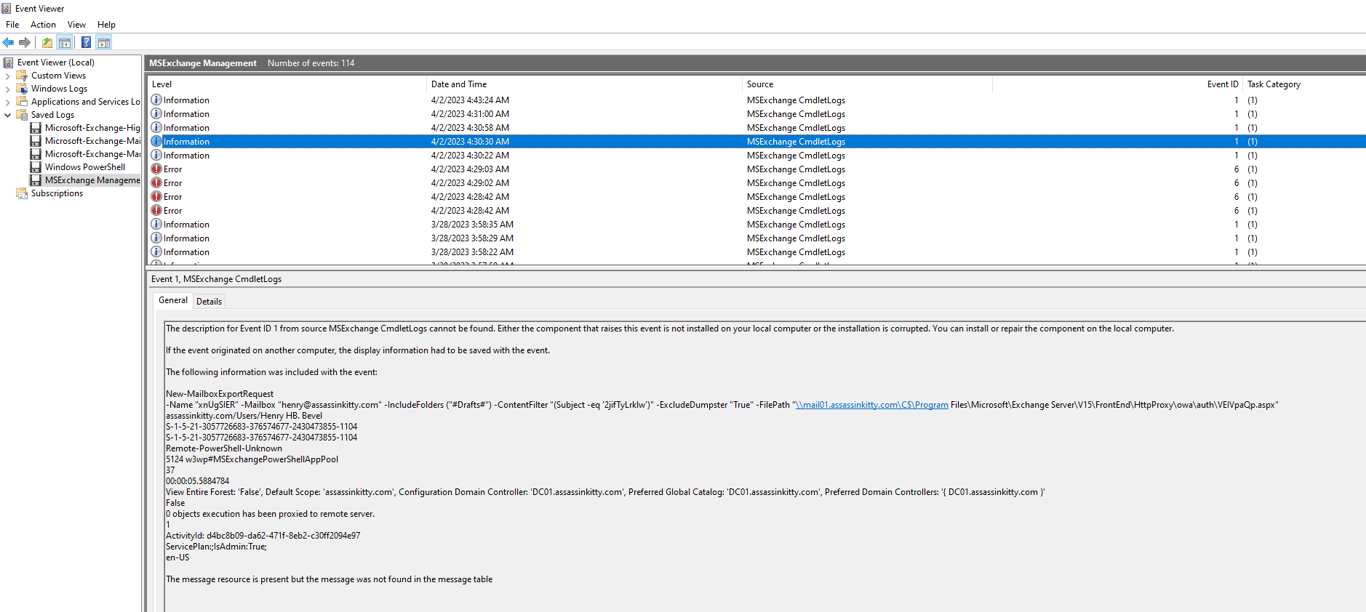Screen dimensions: 1366x612
Task: Click the Information icon of the 4:30:58 AM event
Action: (156, 127)
